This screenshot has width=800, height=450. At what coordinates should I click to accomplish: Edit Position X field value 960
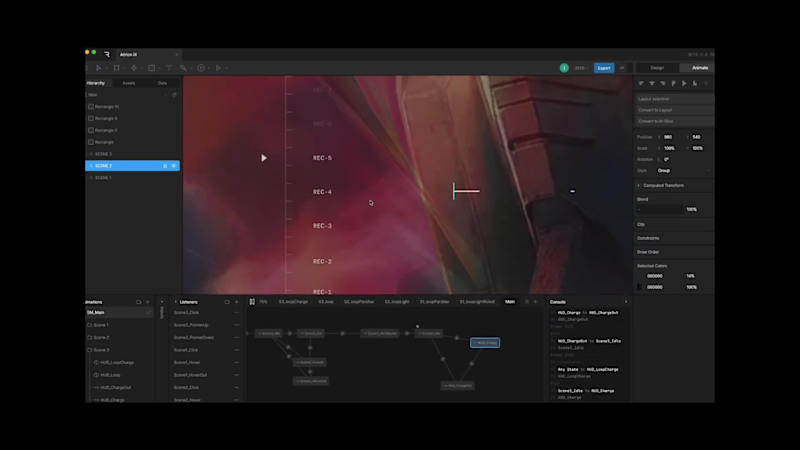click(x=668, y=137)
